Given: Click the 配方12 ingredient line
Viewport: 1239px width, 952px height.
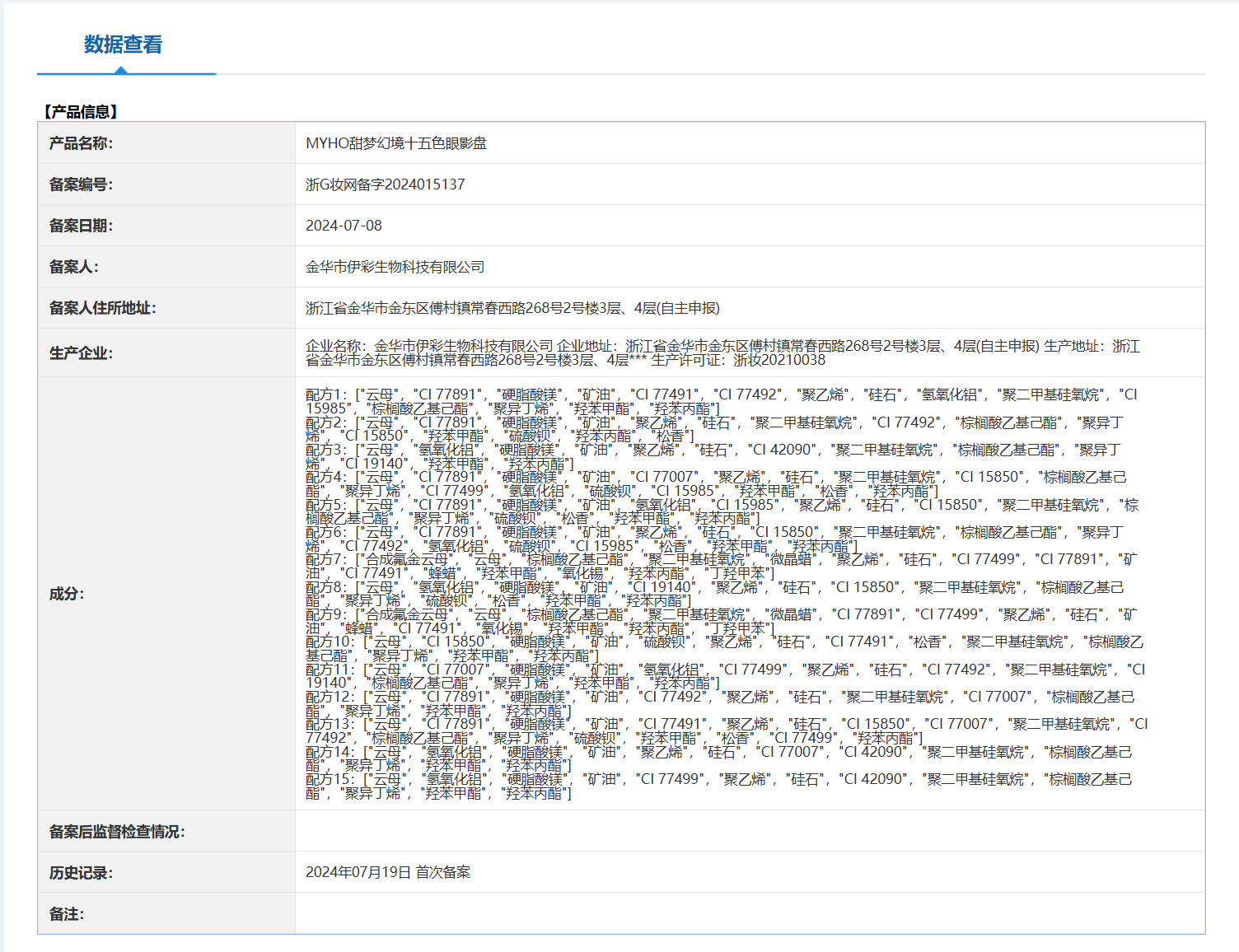Looking at the screenshot, I should pyautogui.click(x=720, y=704).
